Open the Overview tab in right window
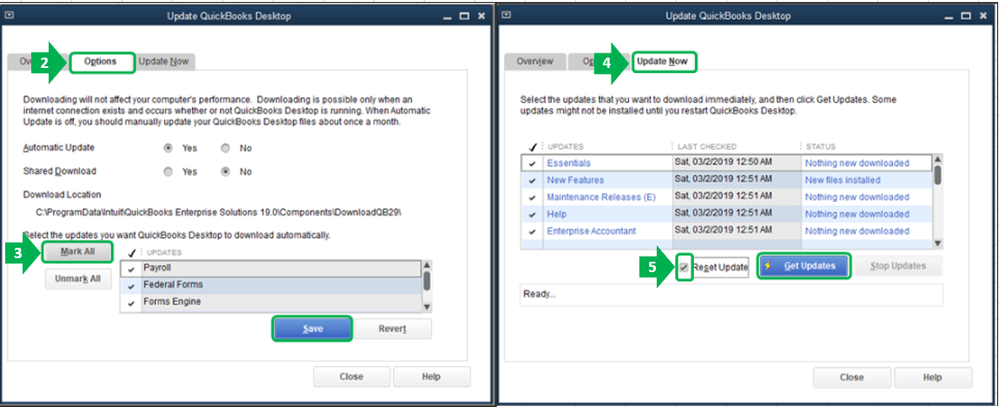The image size is (999, 407). 535,62
